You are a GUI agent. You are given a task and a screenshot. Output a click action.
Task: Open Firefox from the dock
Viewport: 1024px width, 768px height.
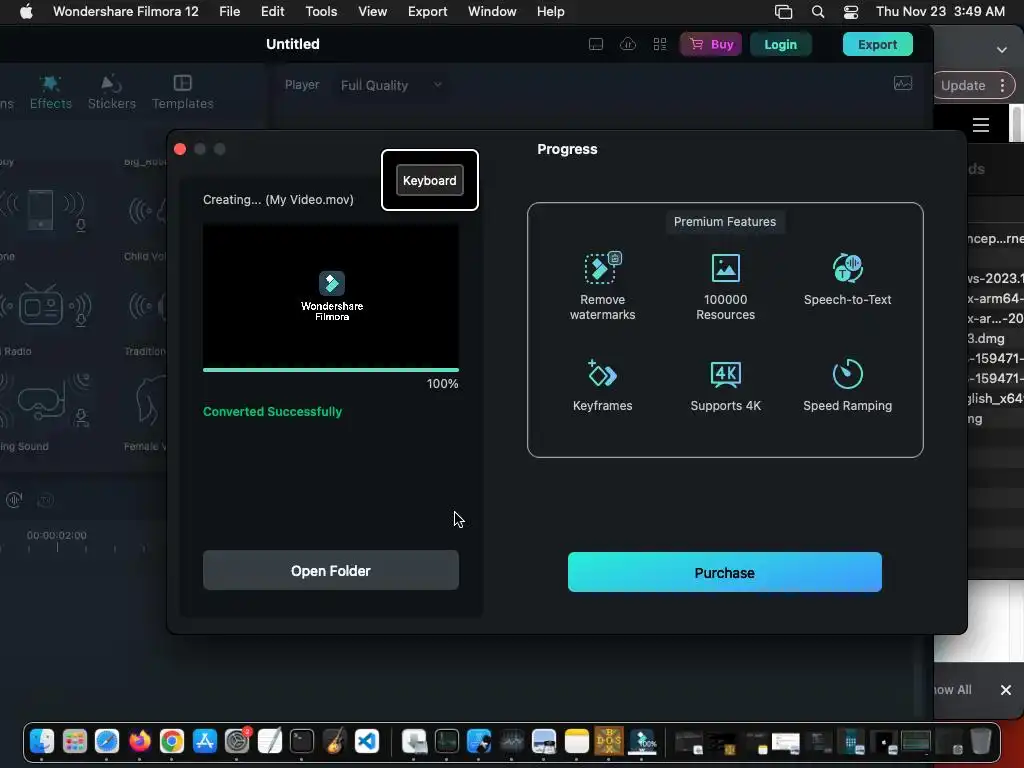(139, 741)
